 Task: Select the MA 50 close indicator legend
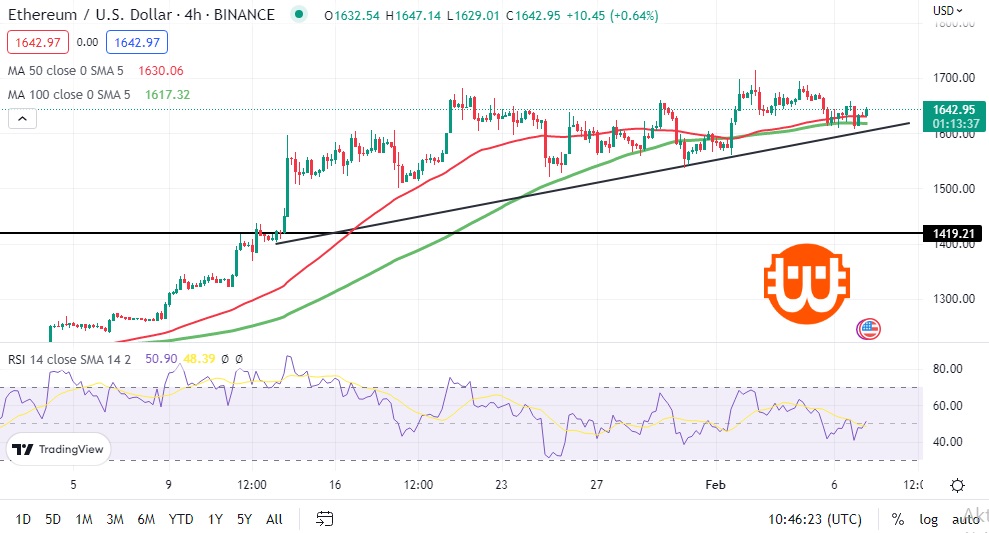pos(66,71)
